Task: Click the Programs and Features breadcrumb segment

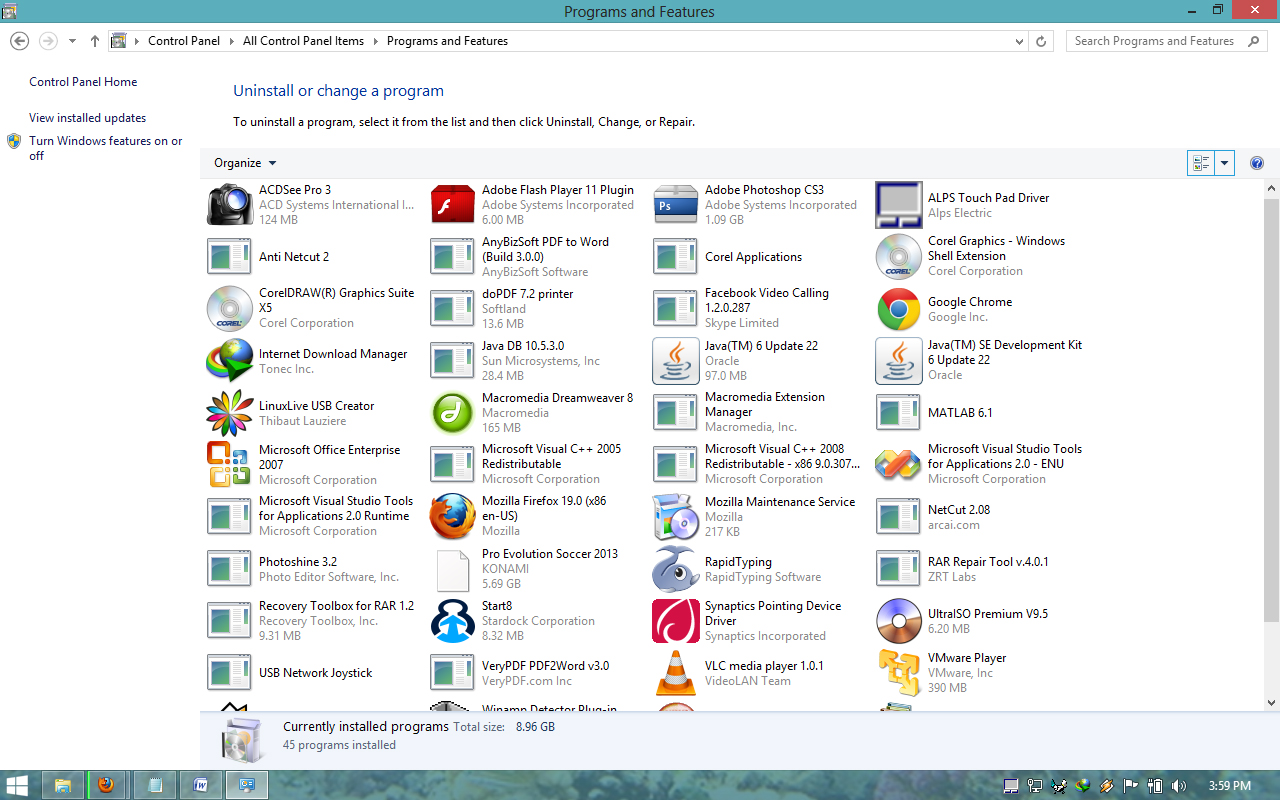Action: 447,41
